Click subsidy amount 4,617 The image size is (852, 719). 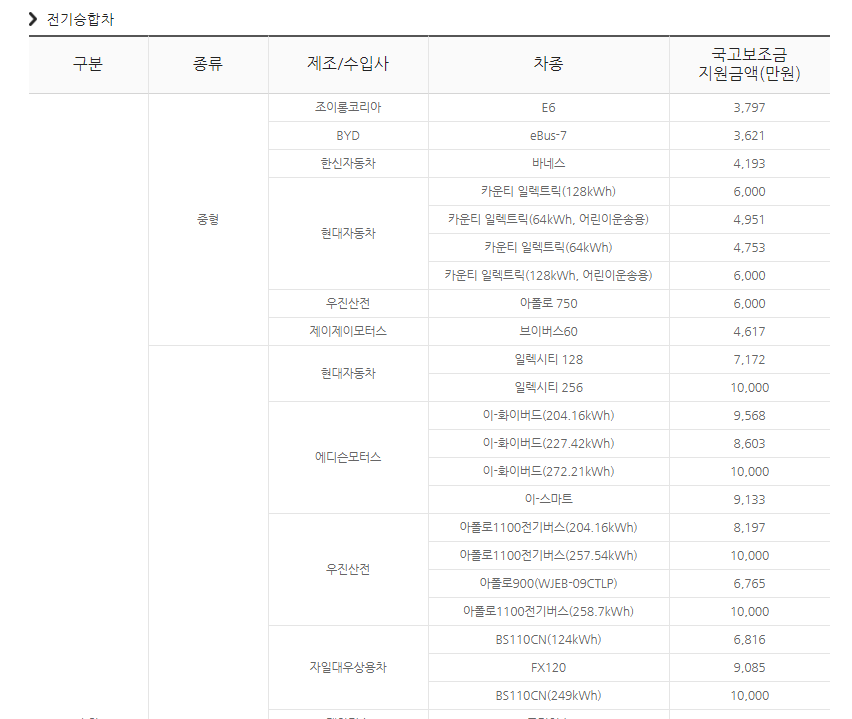pyautogui.click(x=749, y=332)
